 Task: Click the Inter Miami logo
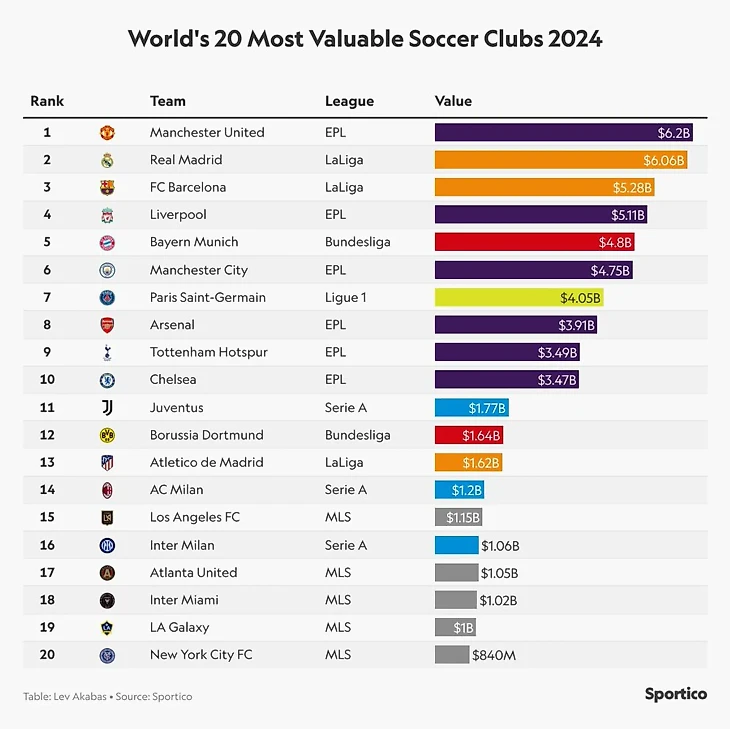tap(107, 600)
